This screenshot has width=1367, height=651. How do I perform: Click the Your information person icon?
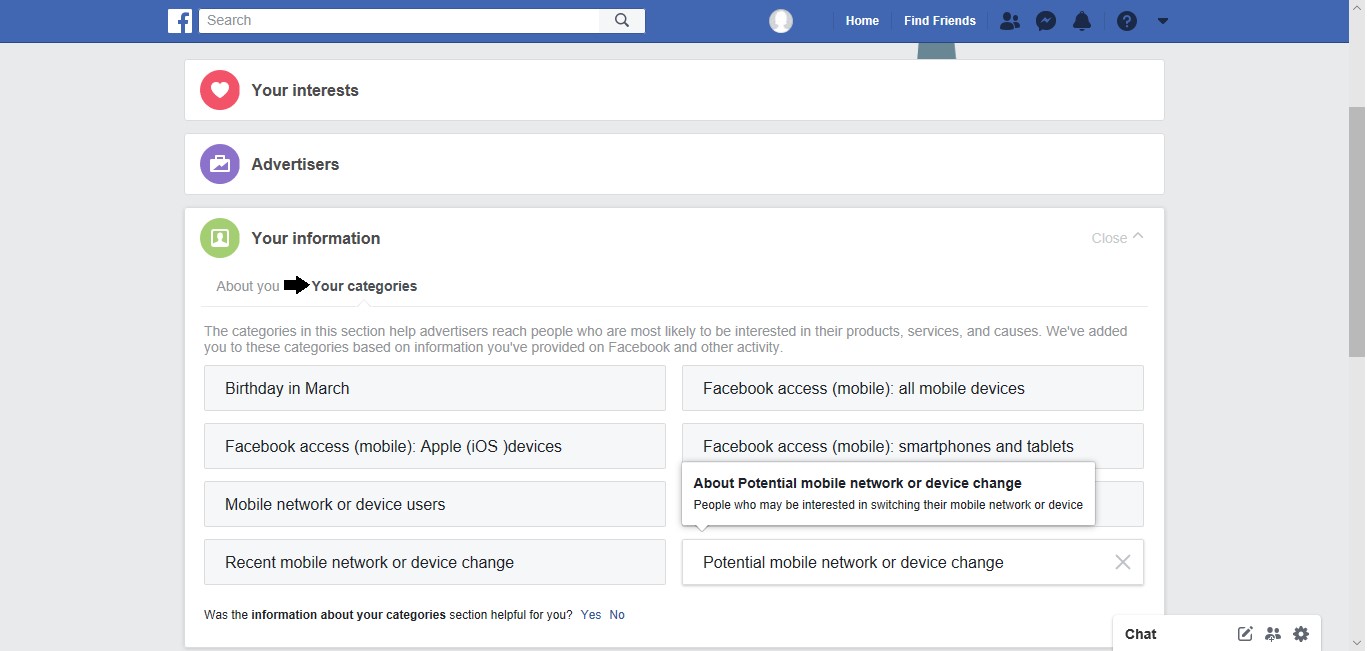[x=220, y=238]
